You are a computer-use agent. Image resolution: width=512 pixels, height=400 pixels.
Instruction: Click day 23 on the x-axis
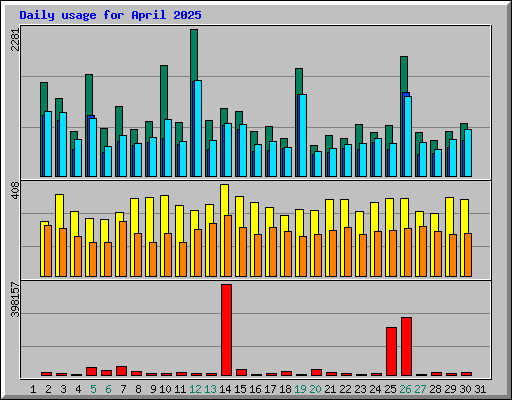(360, 389)
